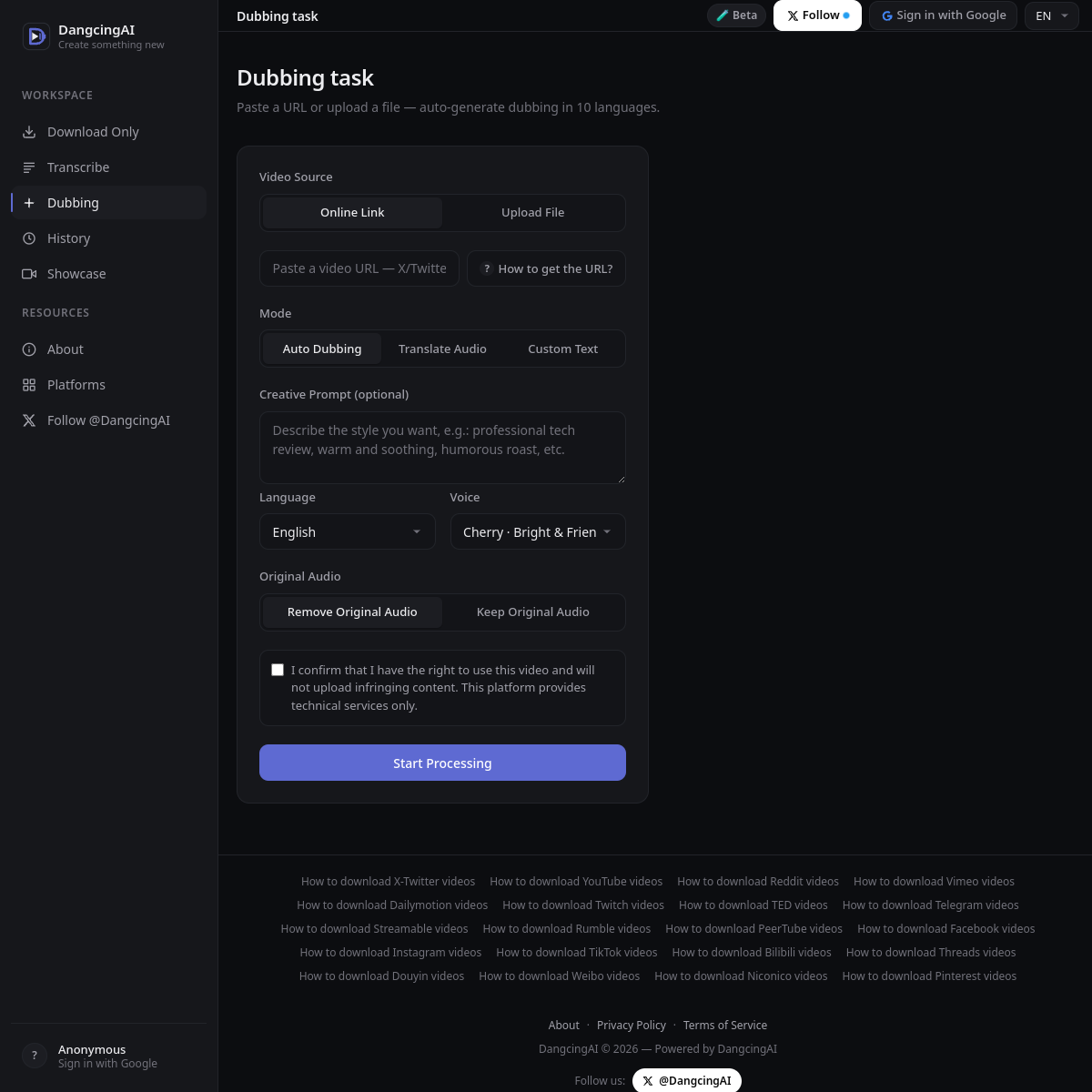Image resolution: width=1092 pixels, height=1092 pixels.
Task: Switch to the Online Link tab
Action: coord(352,213)
